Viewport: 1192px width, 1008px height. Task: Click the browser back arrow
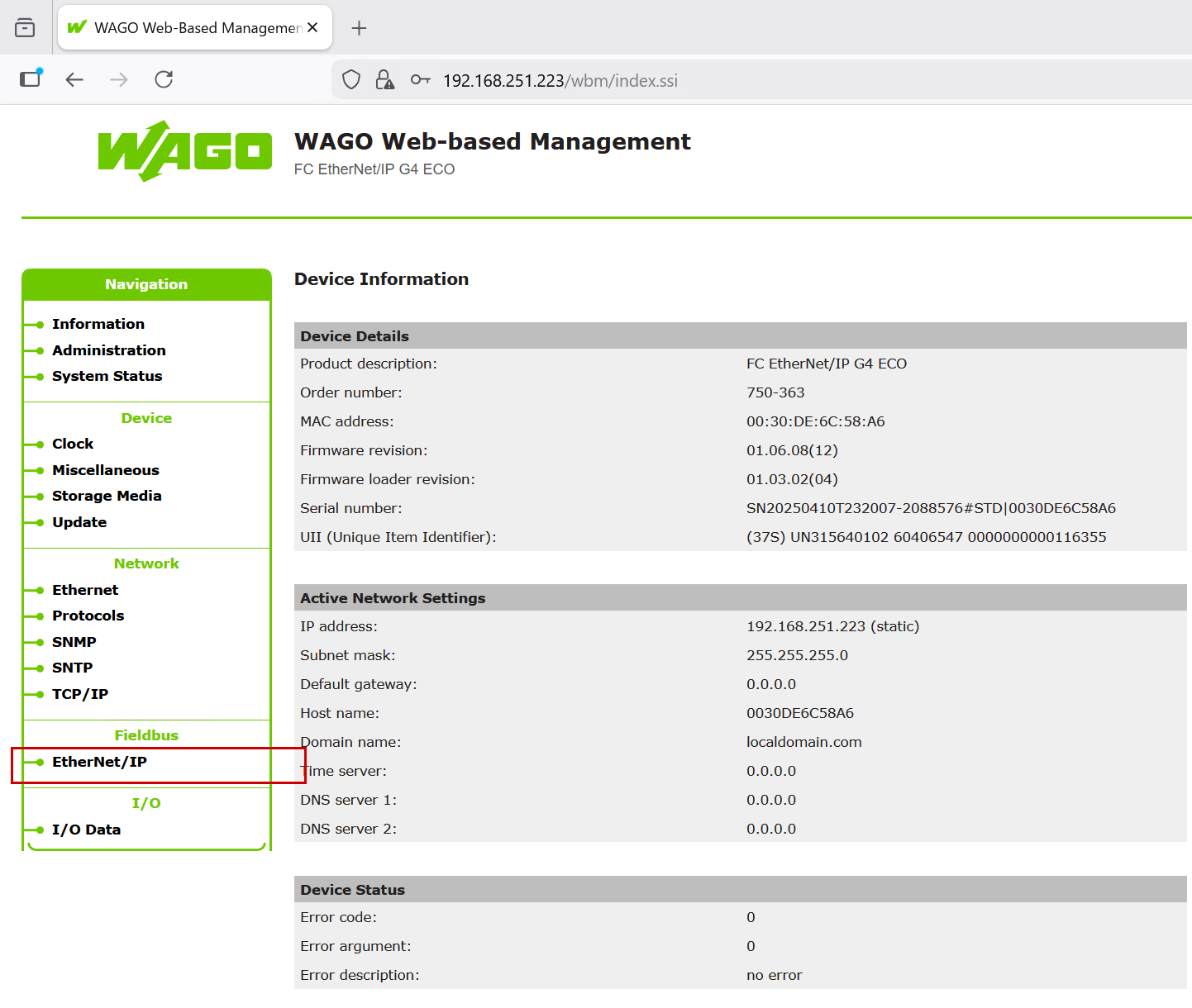pos(74,79)
